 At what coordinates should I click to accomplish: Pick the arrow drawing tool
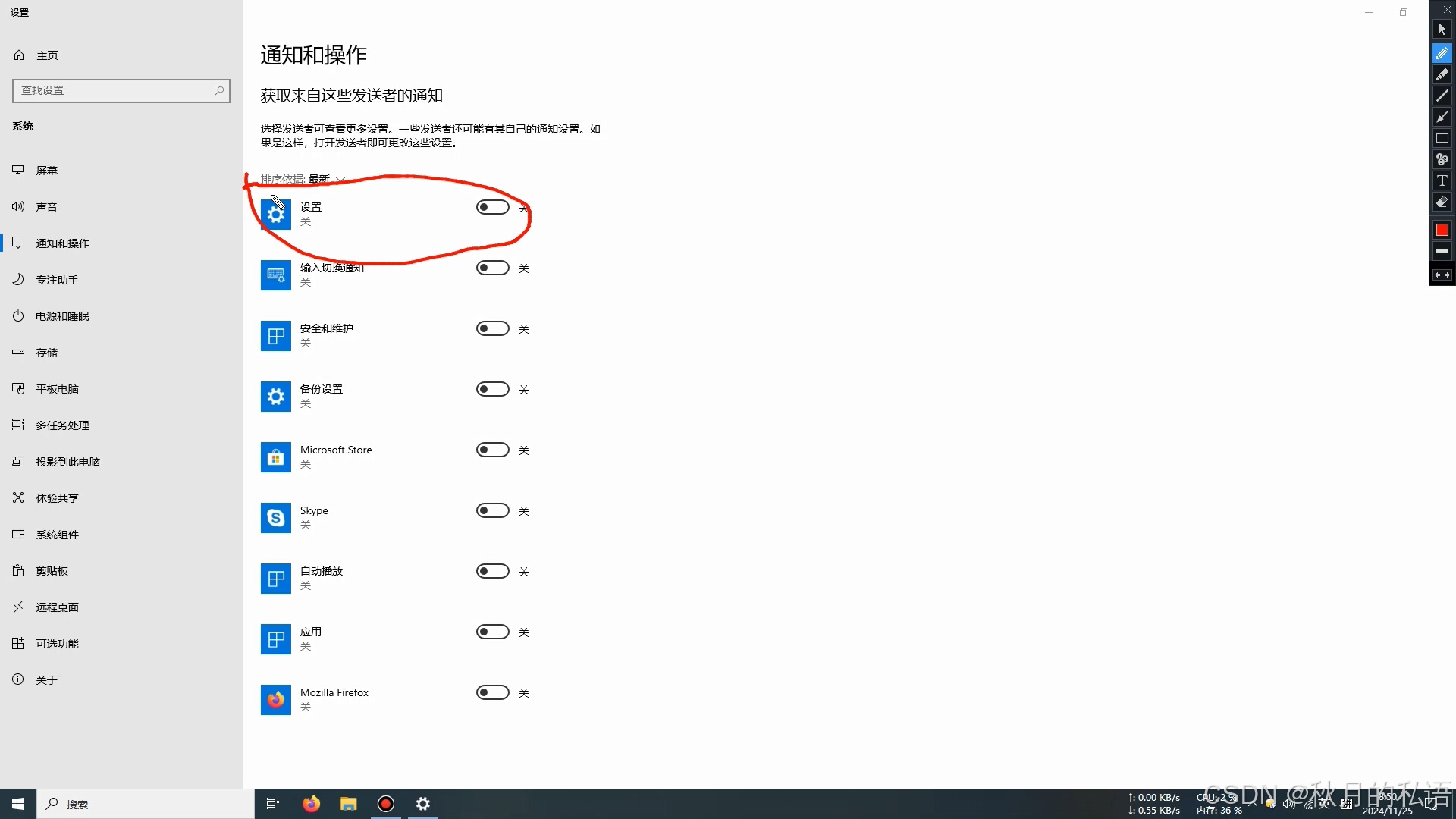click(1442, 117)
